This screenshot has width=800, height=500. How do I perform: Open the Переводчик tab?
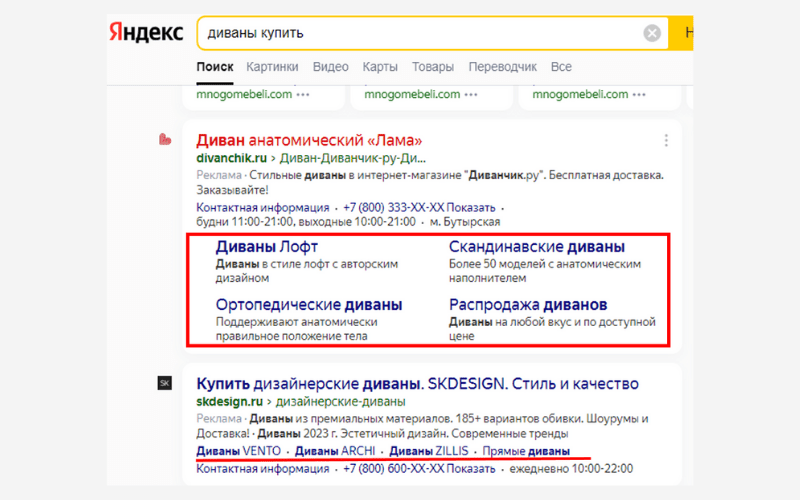503,67
